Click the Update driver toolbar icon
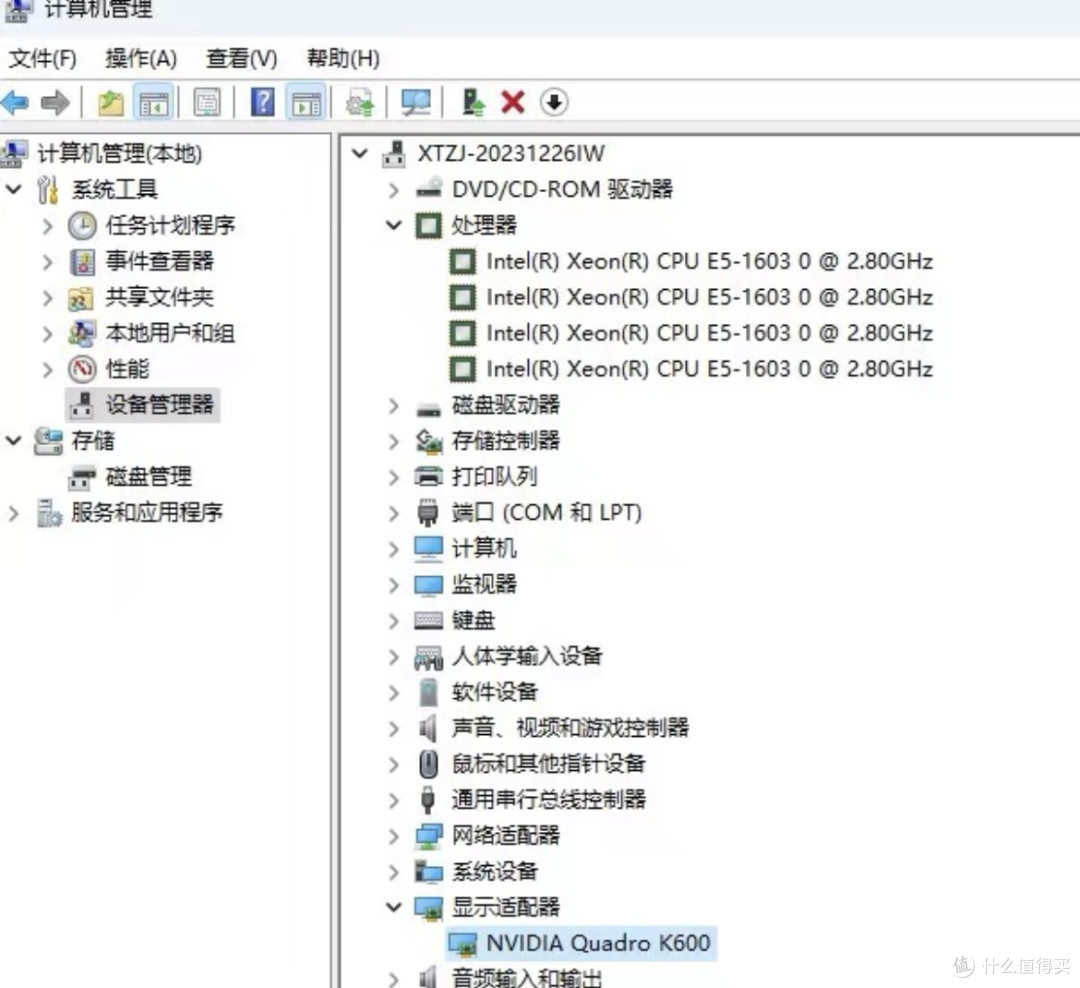This screenshot has width=1080, height=988. pyautogui.click(x=360, y=103)
